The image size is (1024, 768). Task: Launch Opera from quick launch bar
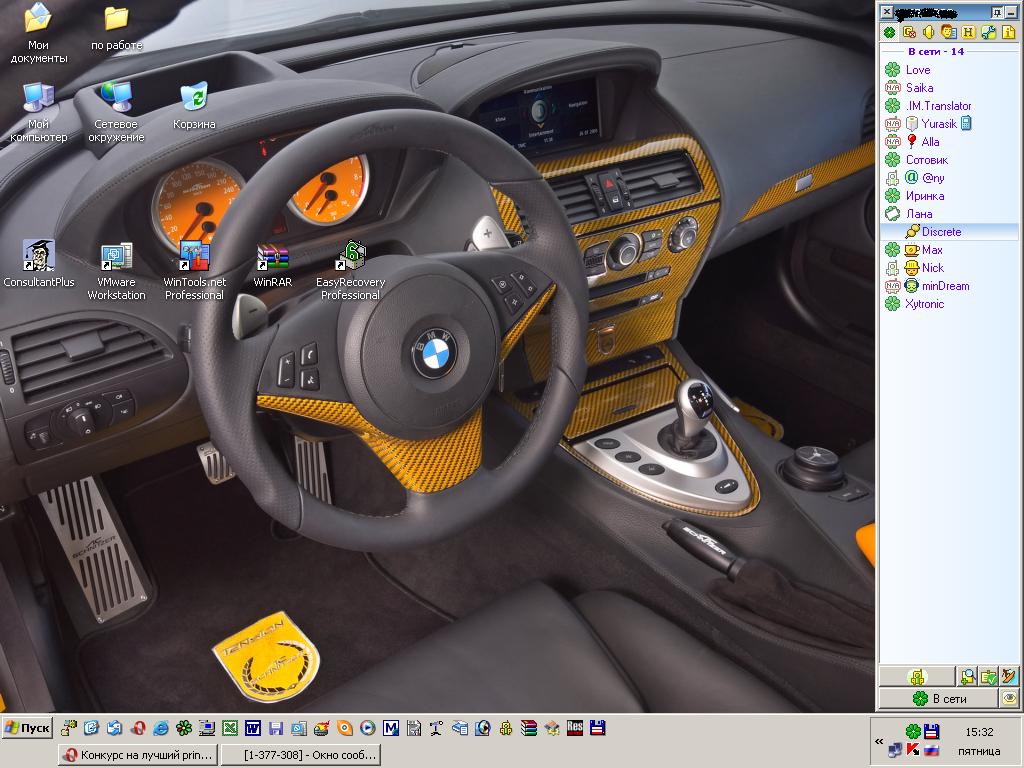(x=138, y=728)
